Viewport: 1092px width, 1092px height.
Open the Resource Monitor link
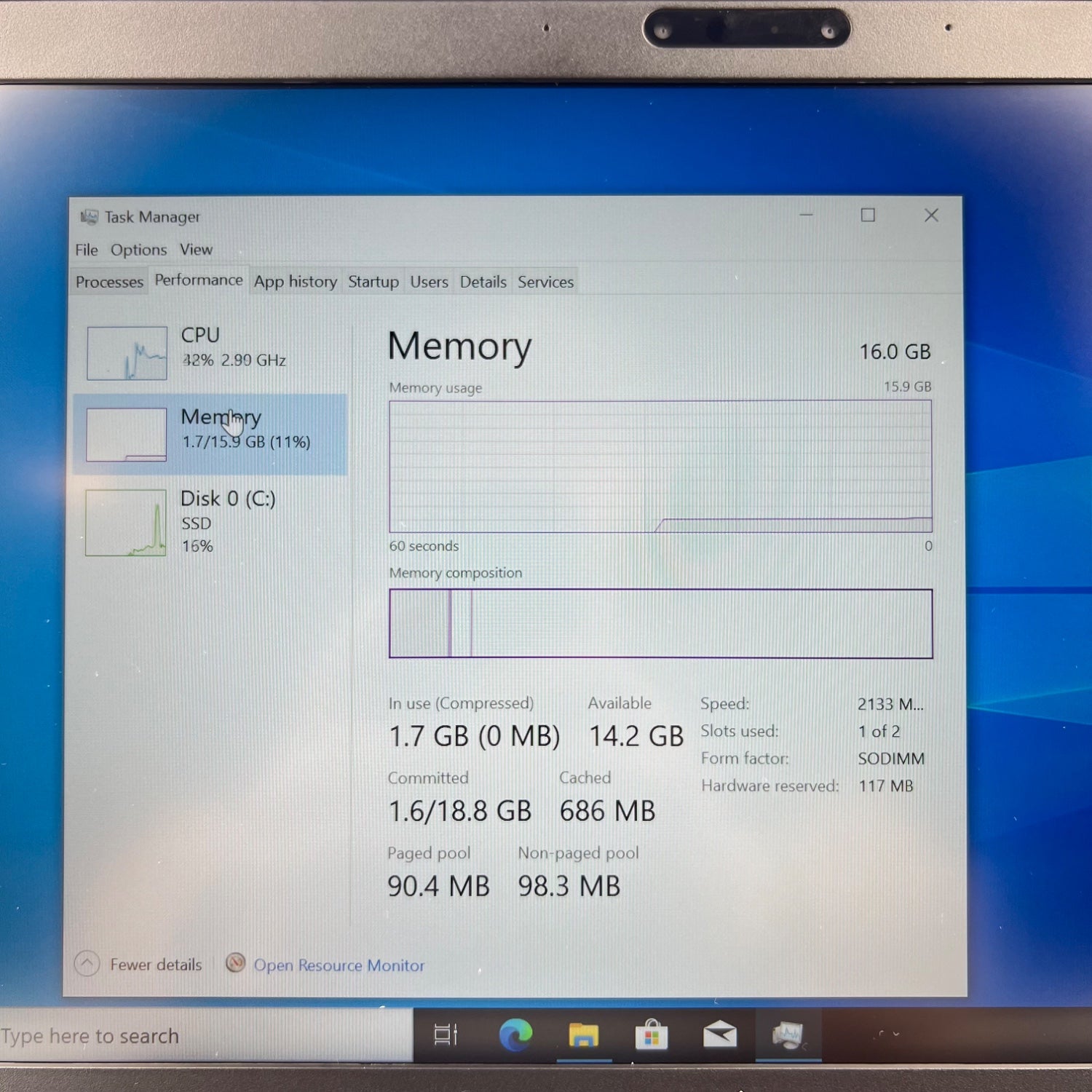339,965
